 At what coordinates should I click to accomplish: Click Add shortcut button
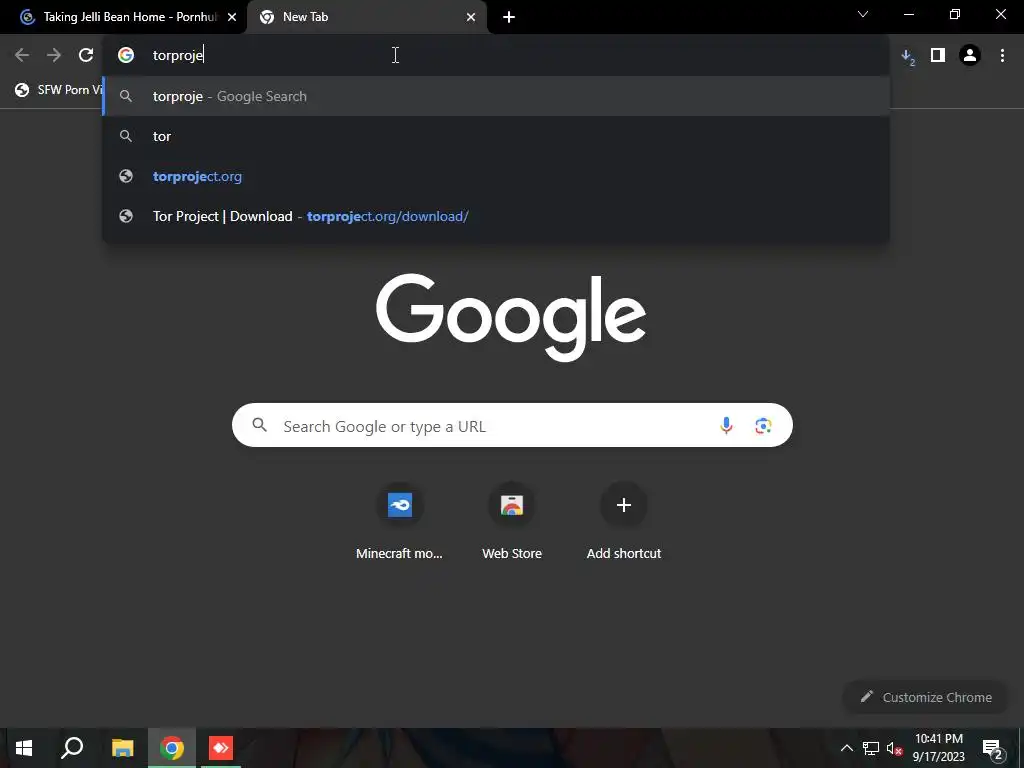(624, 521)
